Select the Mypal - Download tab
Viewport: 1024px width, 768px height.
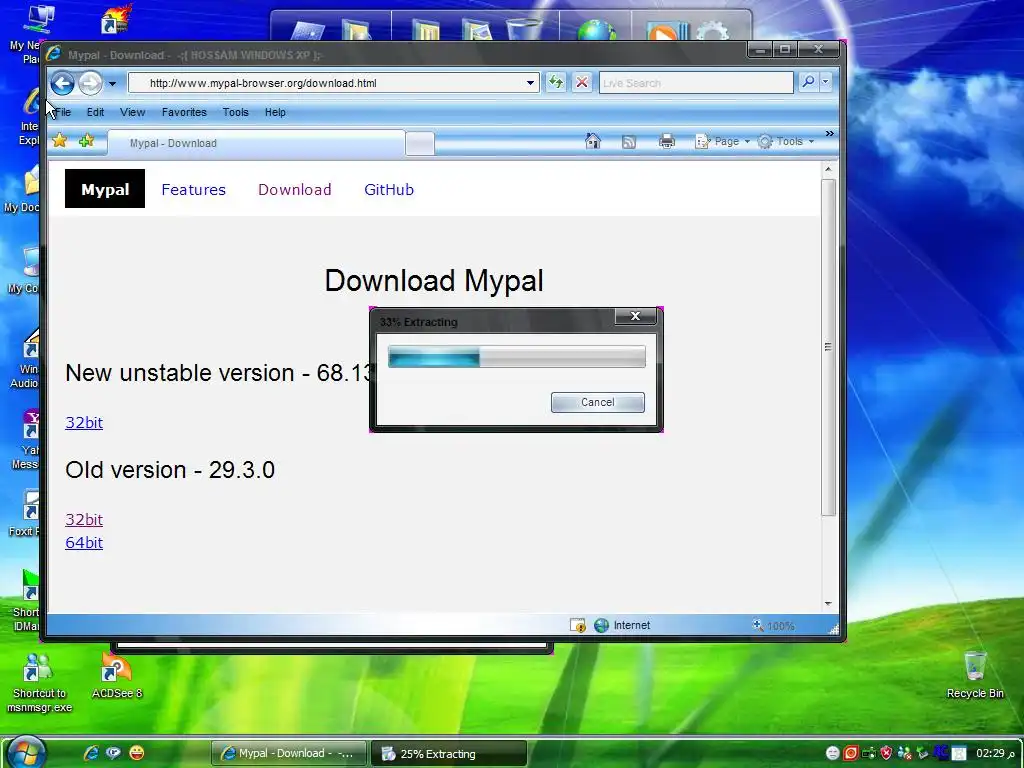[256, 143]
